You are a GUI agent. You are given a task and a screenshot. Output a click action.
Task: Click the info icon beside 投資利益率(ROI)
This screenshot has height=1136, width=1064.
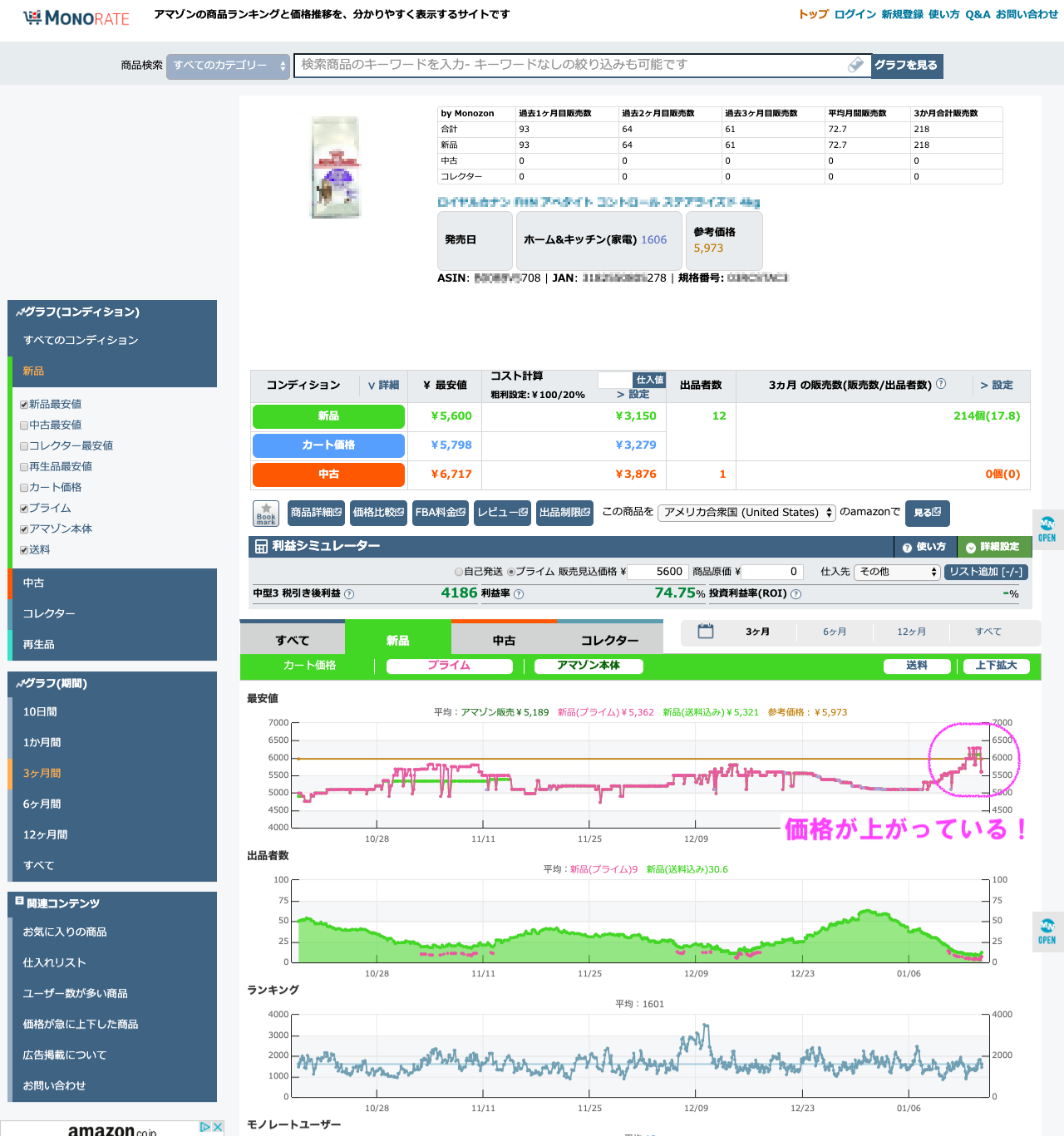click(796, 594)
